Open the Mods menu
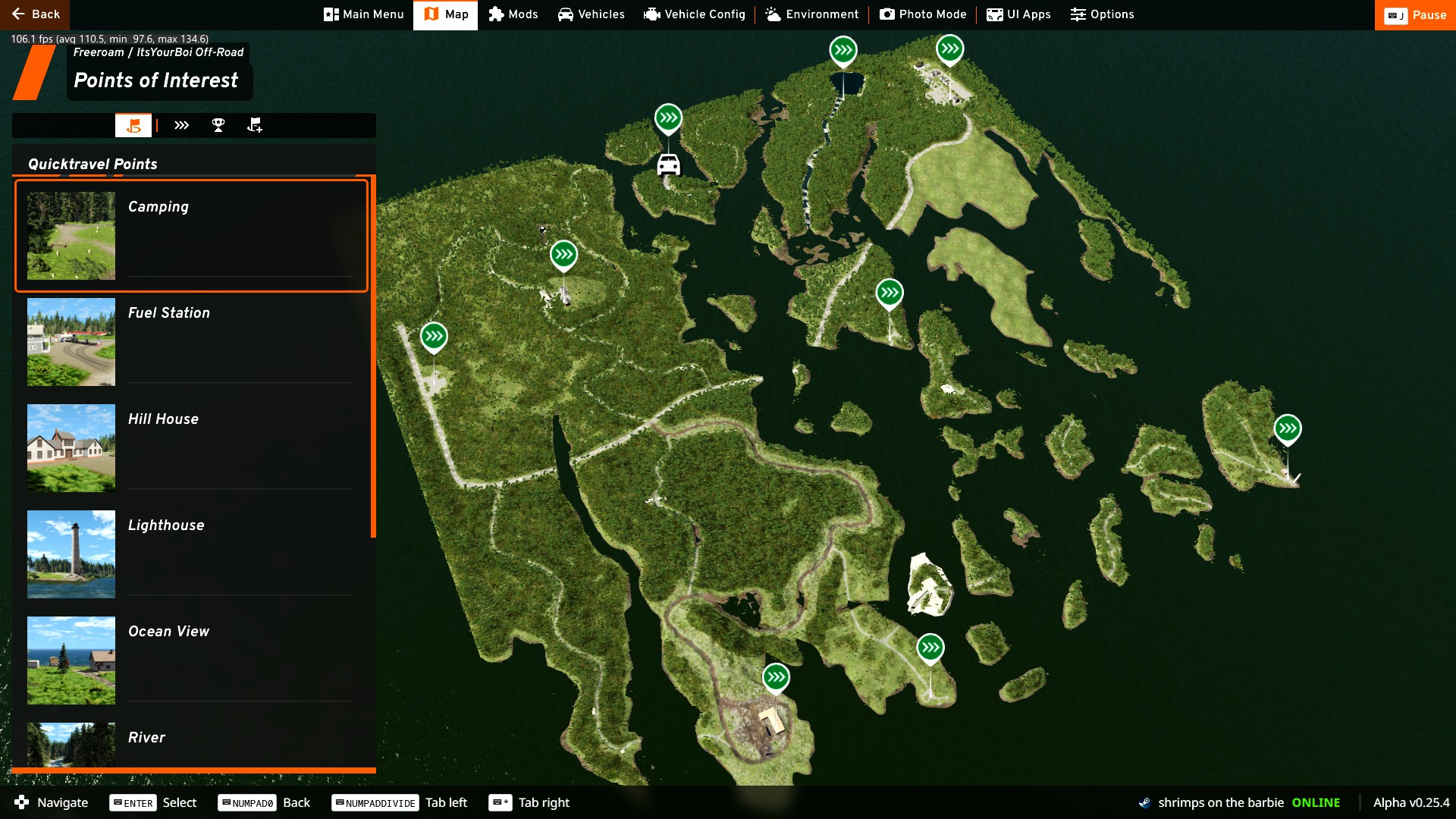This screenshot has width=1456, height=819. 513,14
